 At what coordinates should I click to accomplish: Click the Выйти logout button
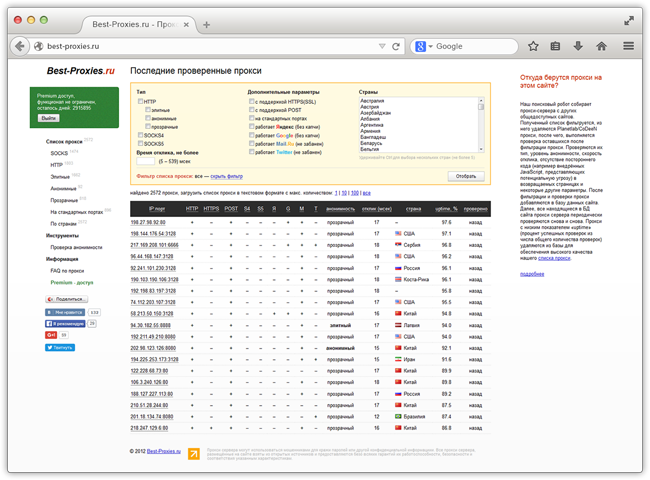click(x=49, y=118)
